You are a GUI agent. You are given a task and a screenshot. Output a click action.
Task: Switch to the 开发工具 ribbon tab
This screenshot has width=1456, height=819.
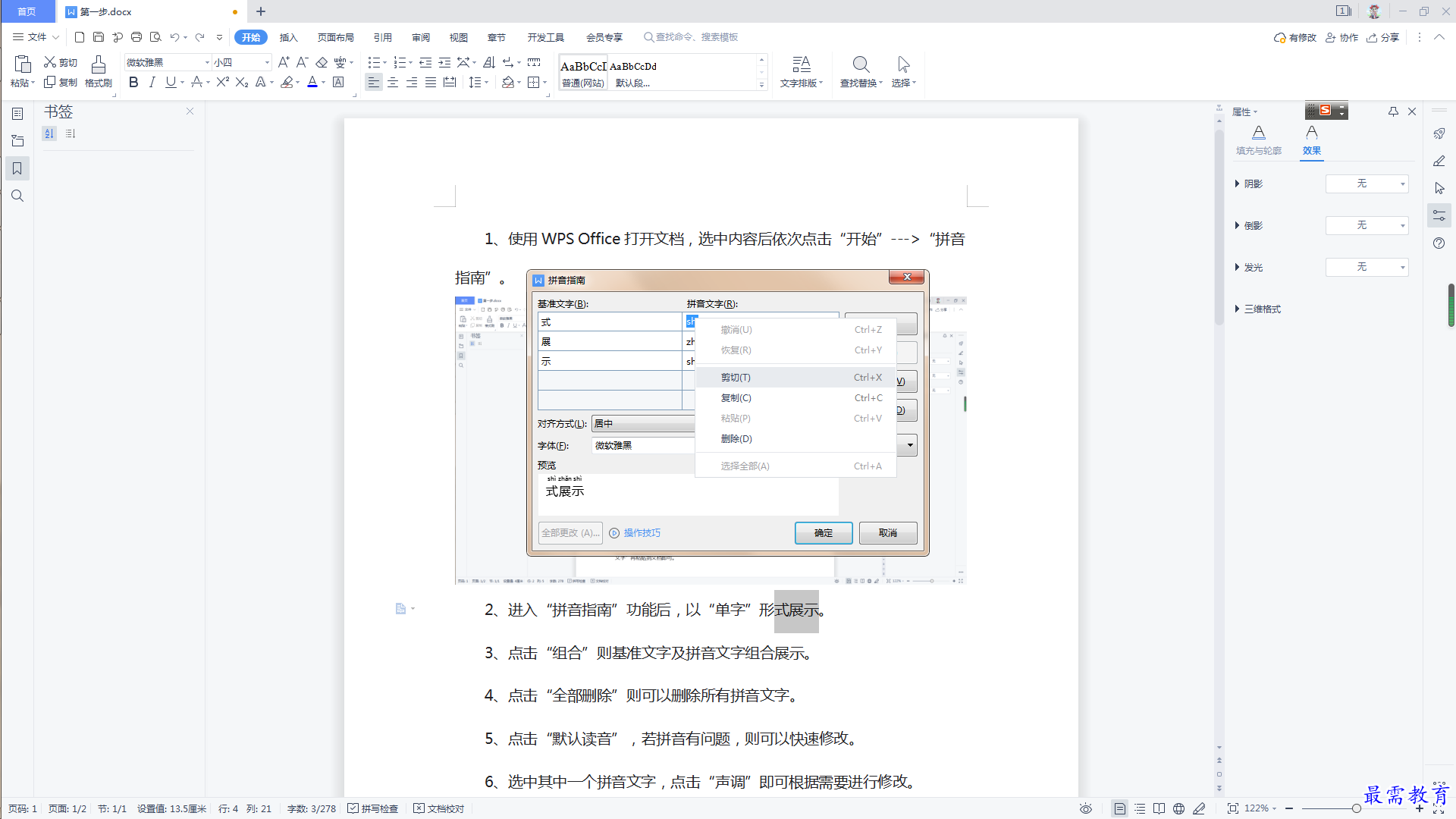(546, 37)
